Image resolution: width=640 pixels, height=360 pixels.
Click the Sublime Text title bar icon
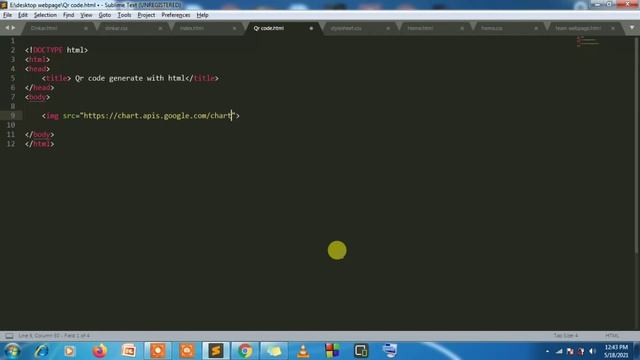4,5
